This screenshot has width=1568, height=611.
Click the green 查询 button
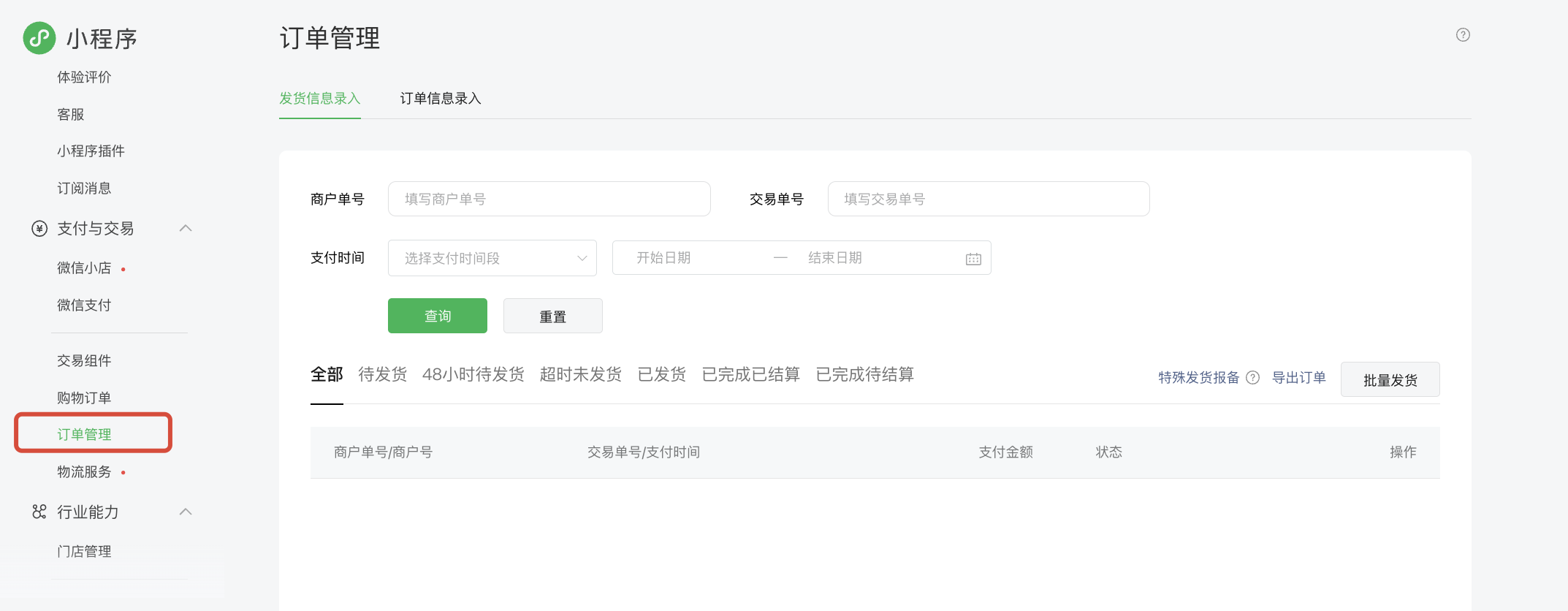point(437,316)
